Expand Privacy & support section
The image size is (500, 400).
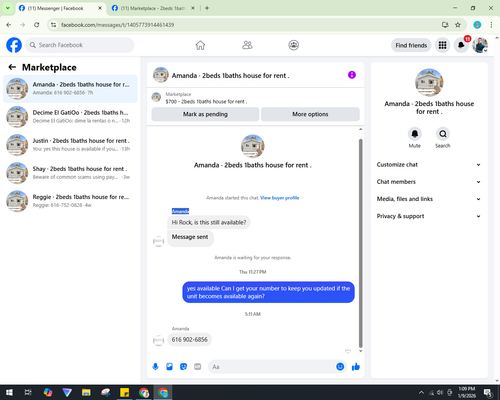[429, 216]
